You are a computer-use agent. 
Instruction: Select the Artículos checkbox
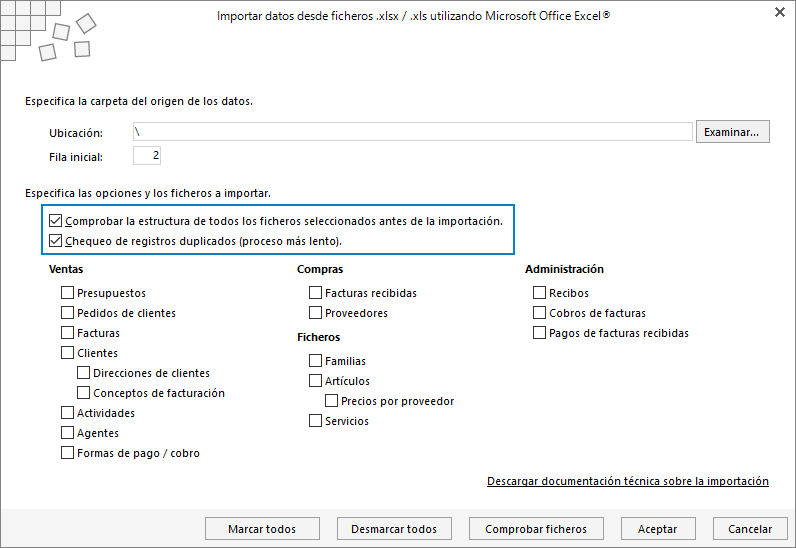pos(315,380)
